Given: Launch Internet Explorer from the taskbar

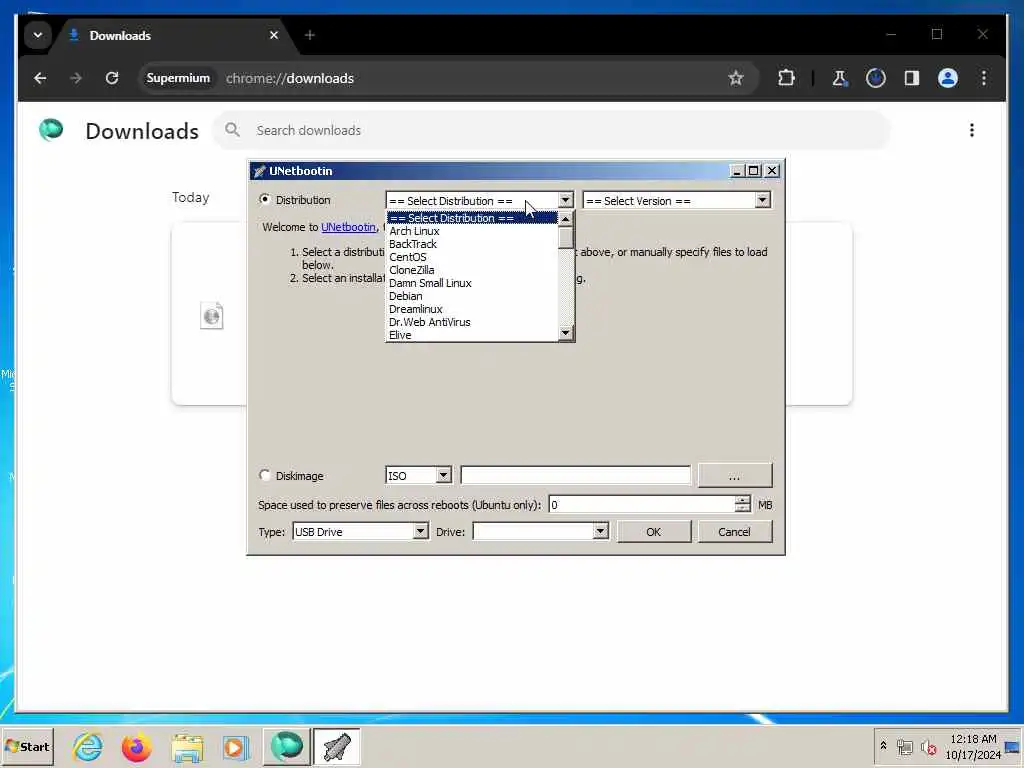Looking at the screenshot, I should pos(88,746).
